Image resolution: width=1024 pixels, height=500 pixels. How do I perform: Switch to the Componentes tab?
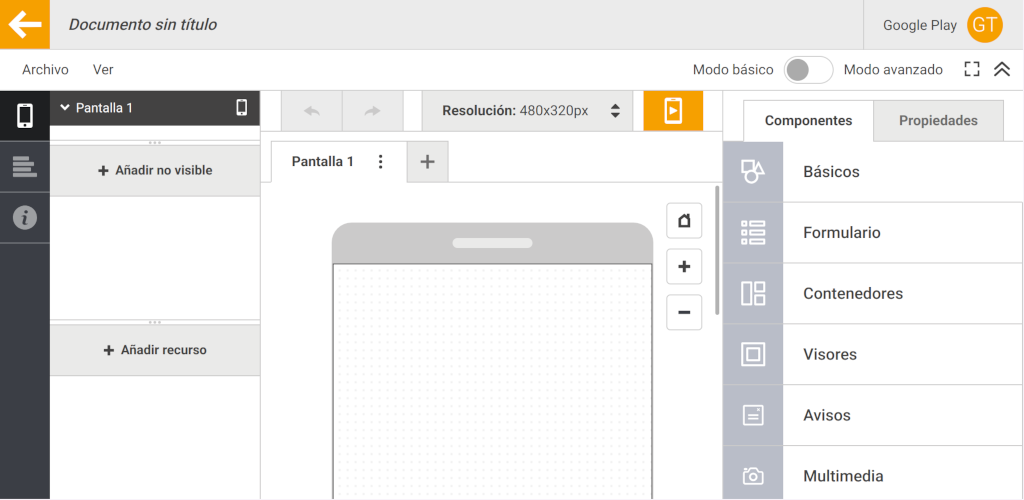pyautogui.click(x=808, y=121)
